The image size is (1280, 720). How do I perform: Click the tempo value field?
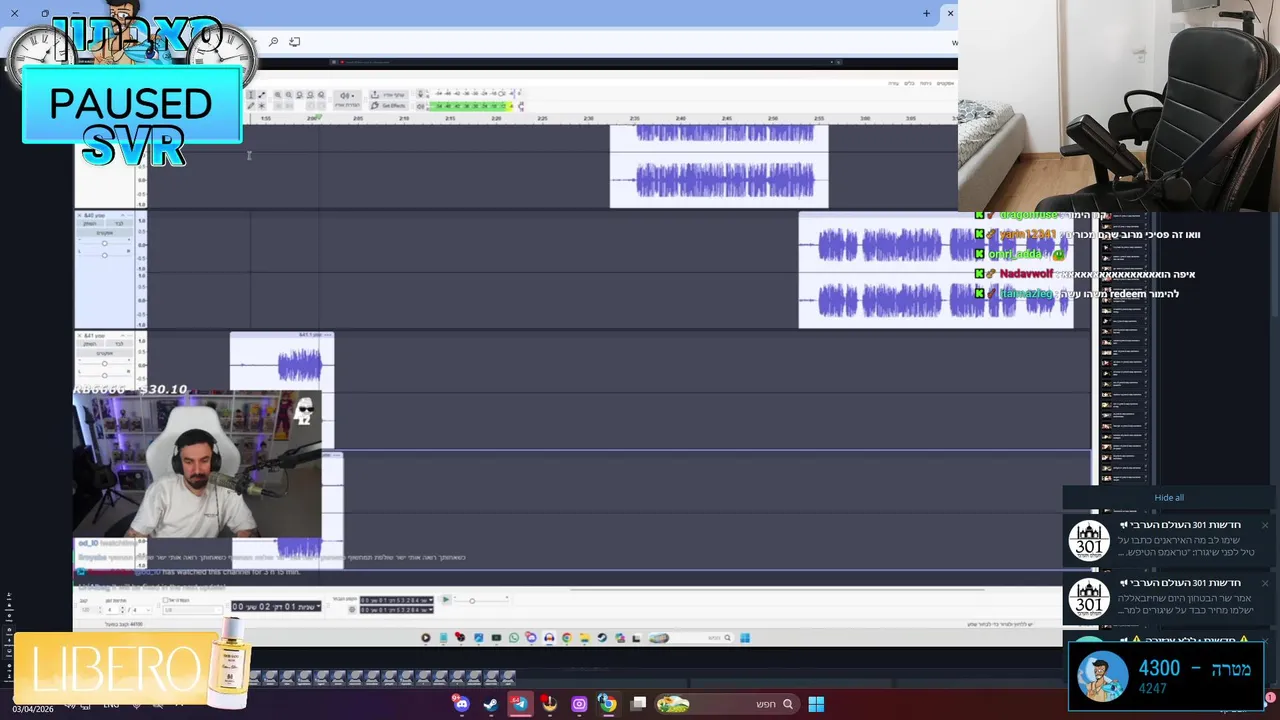(86, 610)
